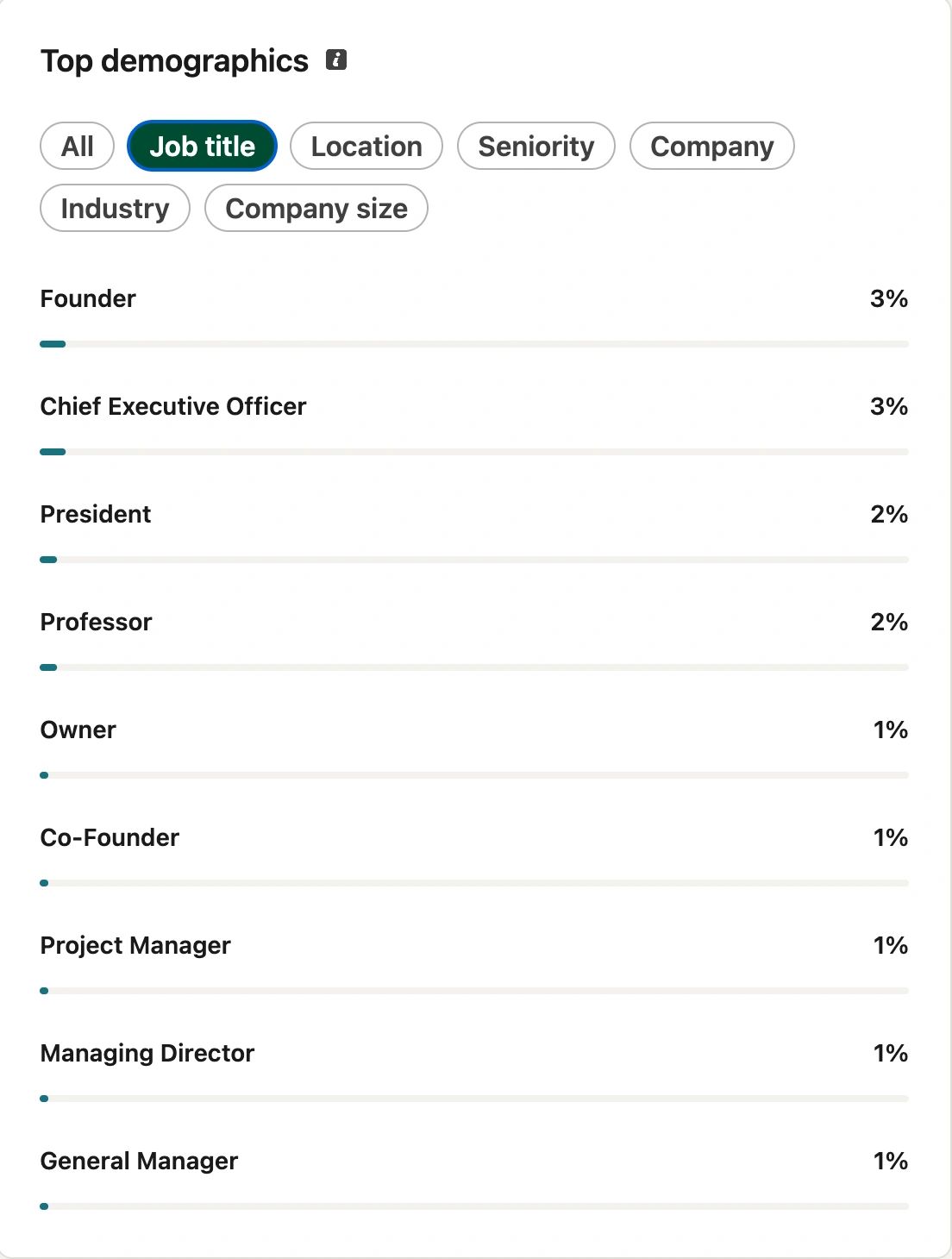Click the Managing Director label
Screen dimensions: 952x1259
[147, 1053]
